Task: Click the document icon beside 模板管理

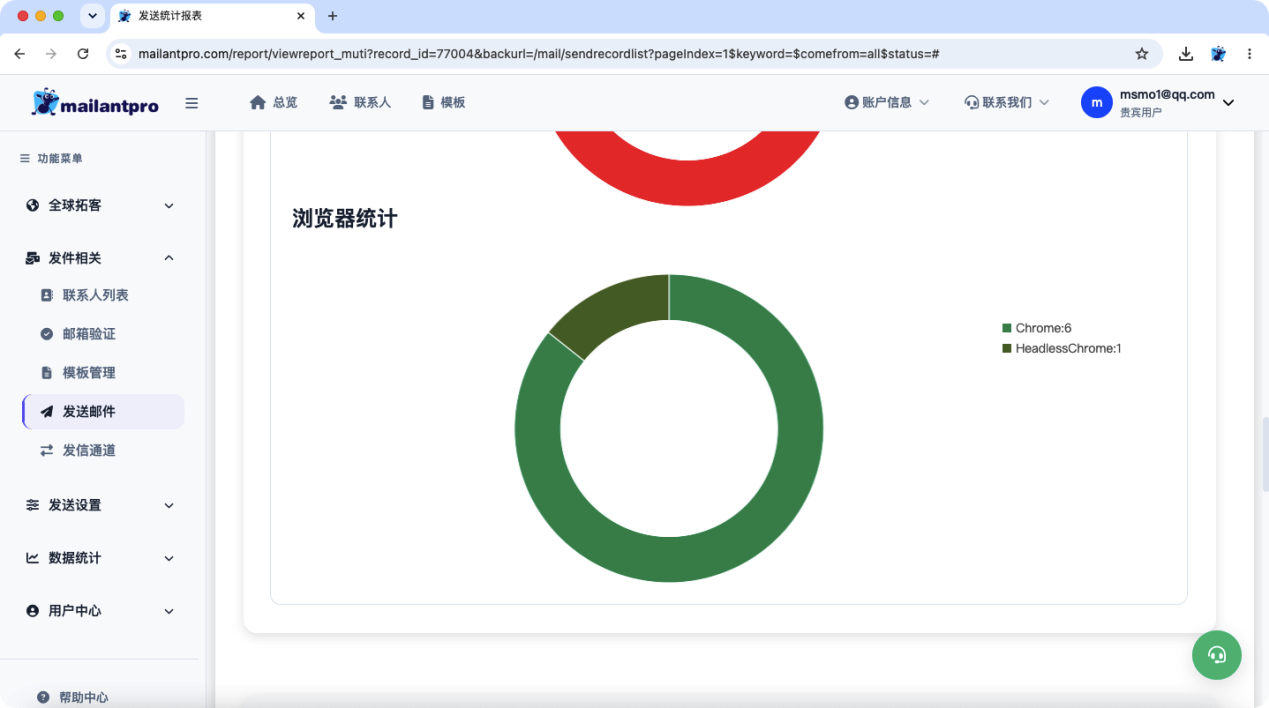Action: [46, 373]
